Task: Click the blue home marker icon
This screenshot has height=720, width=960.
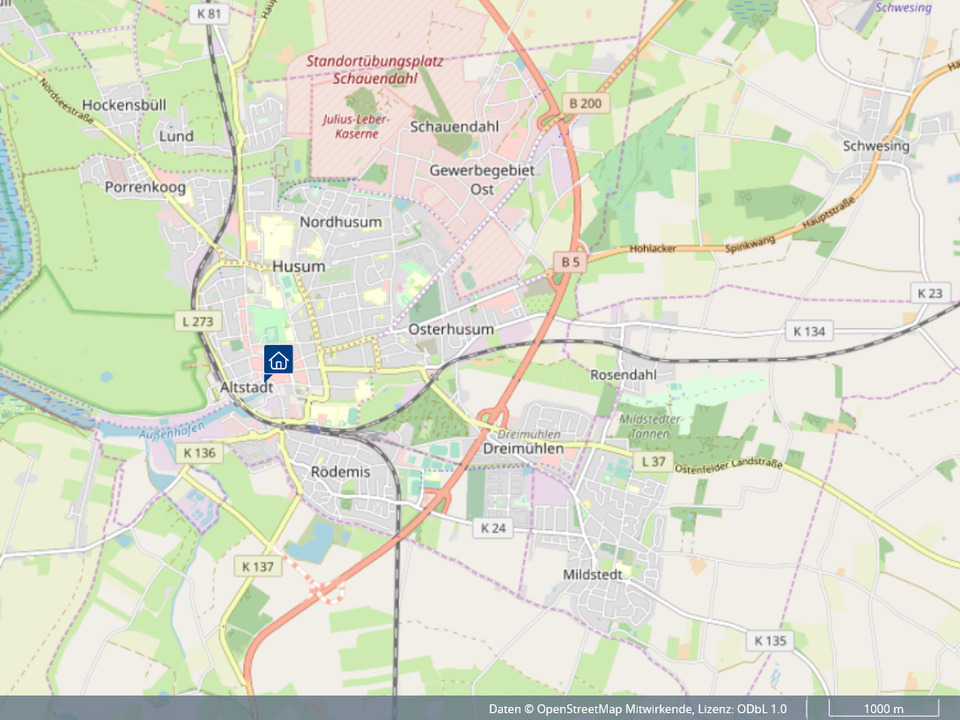Action: 278,361
